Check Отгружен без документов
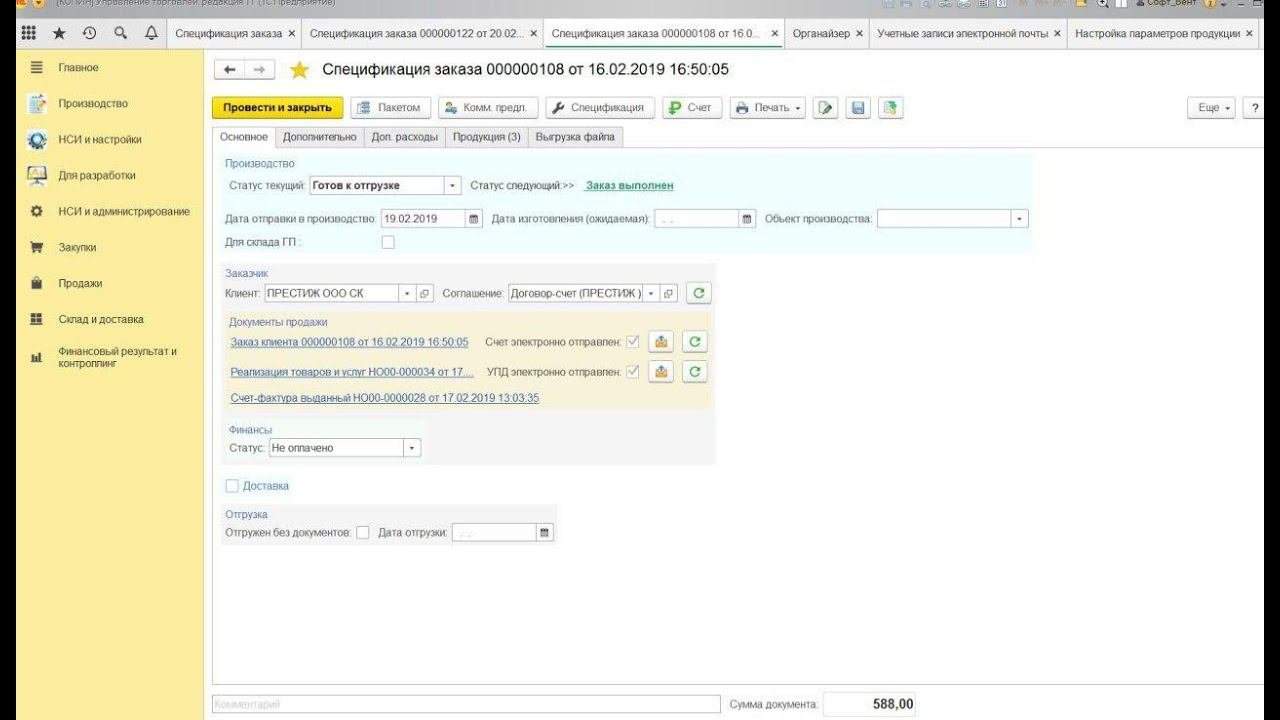The height and width of the screenshot is (720, 1280). click(363, 533)
